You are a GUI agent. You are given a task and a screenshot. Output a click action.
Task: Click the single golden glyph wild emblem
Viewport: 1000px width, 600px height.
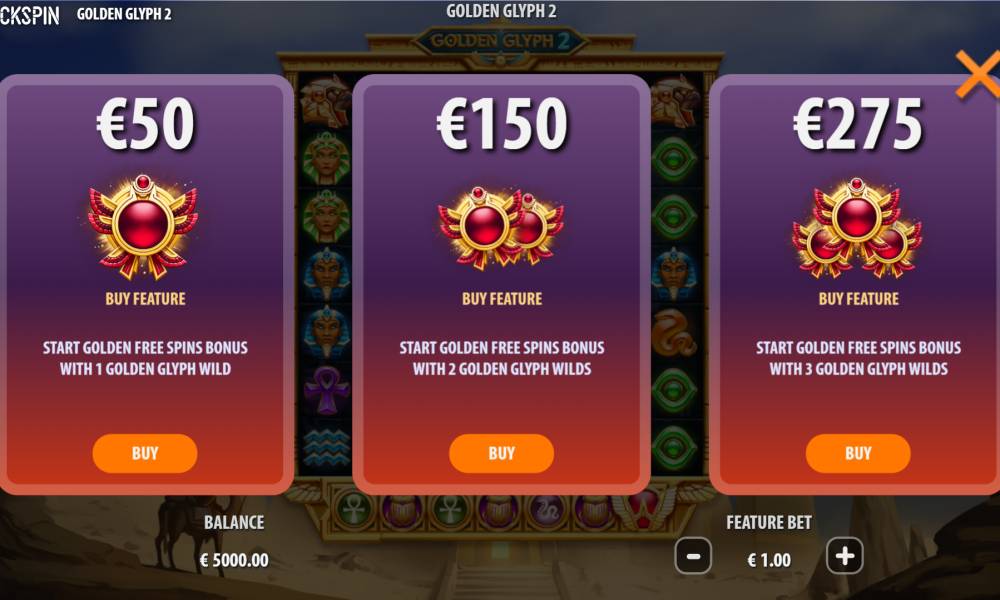pyautogui.click(x=143, y=227)
